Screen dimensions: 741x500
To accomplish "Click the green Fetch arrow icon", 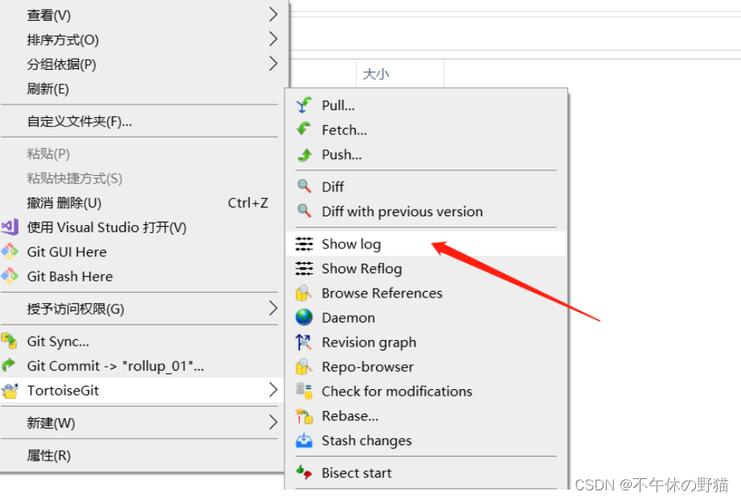I will 304,129.
